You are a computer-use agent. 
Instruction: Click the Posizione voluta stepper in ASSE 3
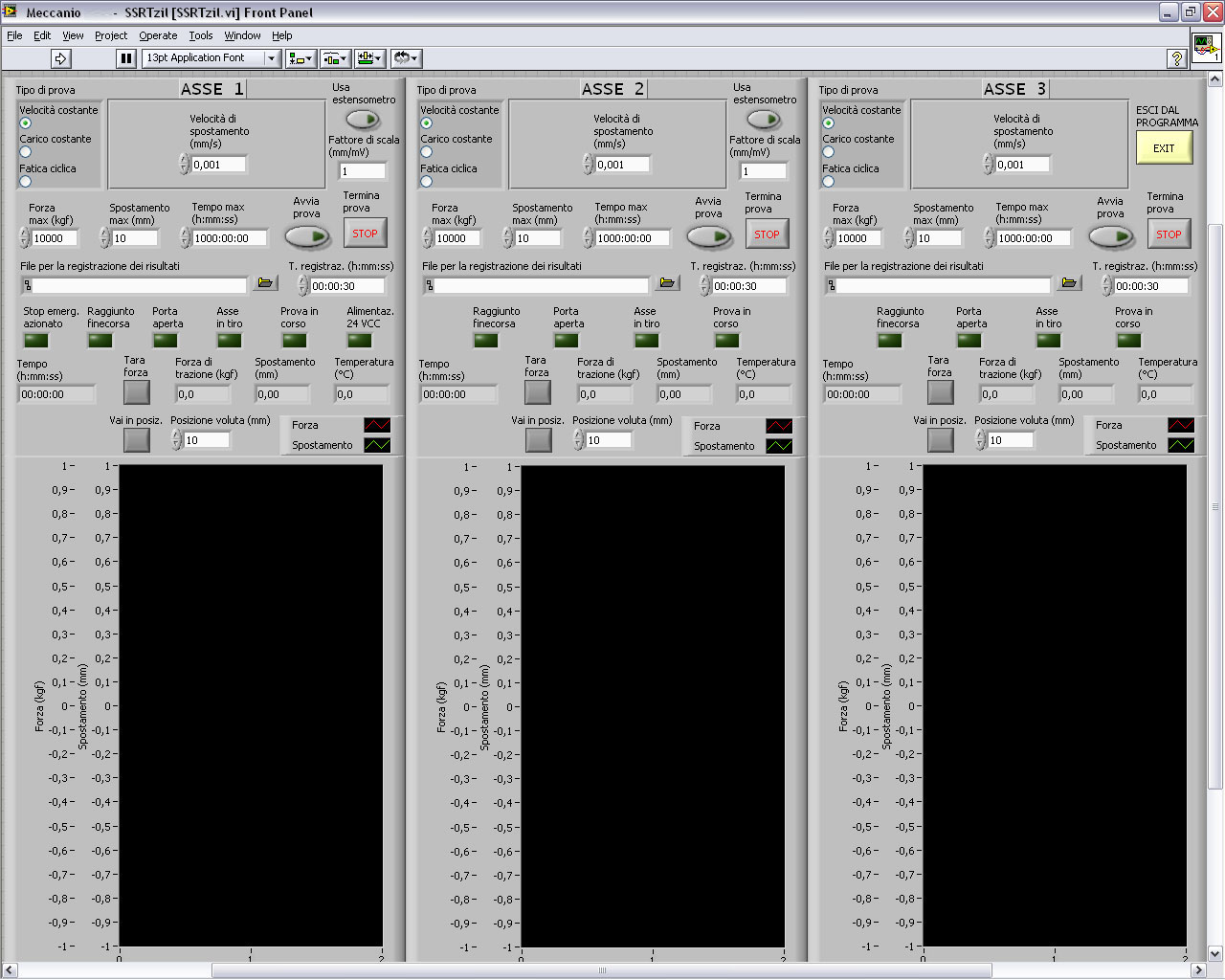981,439
